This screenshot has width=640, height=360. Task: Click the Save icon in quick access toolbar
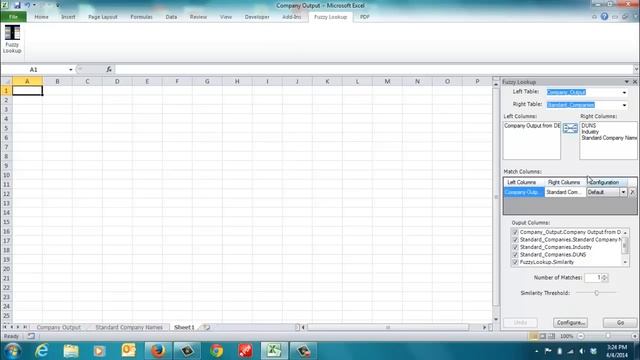(x=17, y=5)
